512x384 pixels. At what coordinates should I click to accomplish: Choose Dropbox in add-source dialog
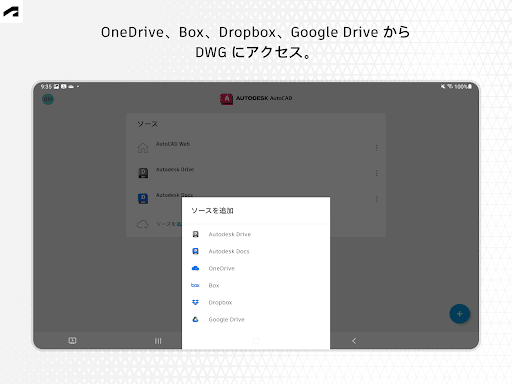[x=256, y=302]
